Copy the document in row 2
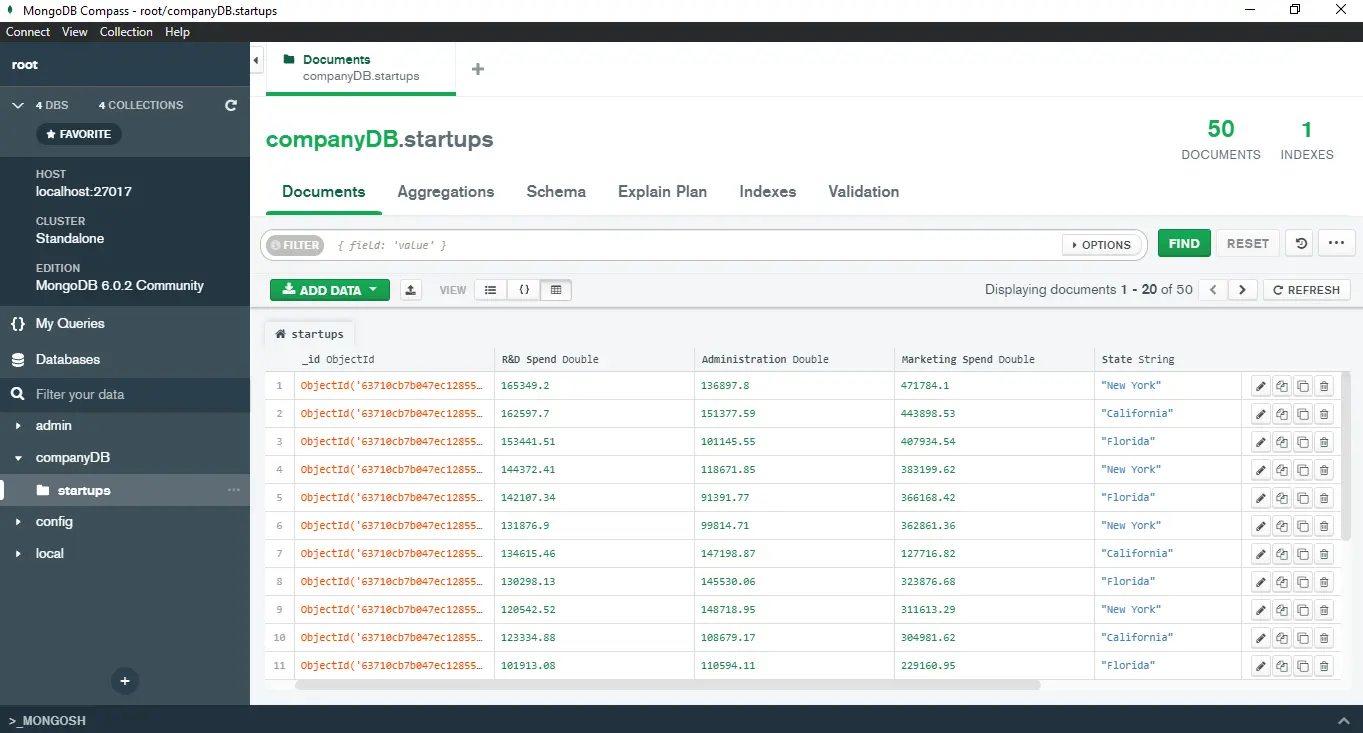The height and width of the screenshot is (733, 1363). [x=1282, y=414]
